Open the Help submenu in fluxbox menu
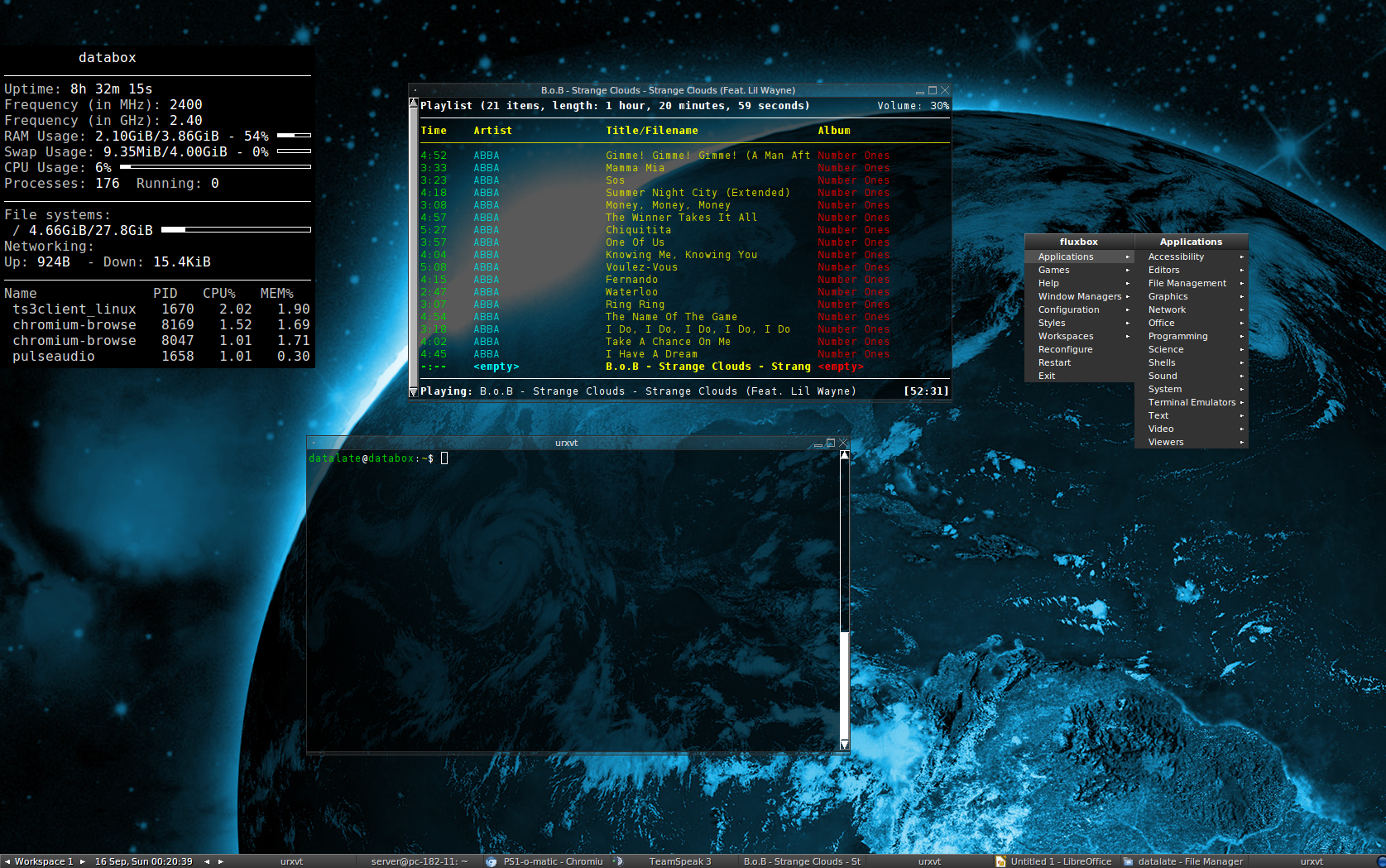This screenshot has width=1386, height=868. pos(1079,283)
